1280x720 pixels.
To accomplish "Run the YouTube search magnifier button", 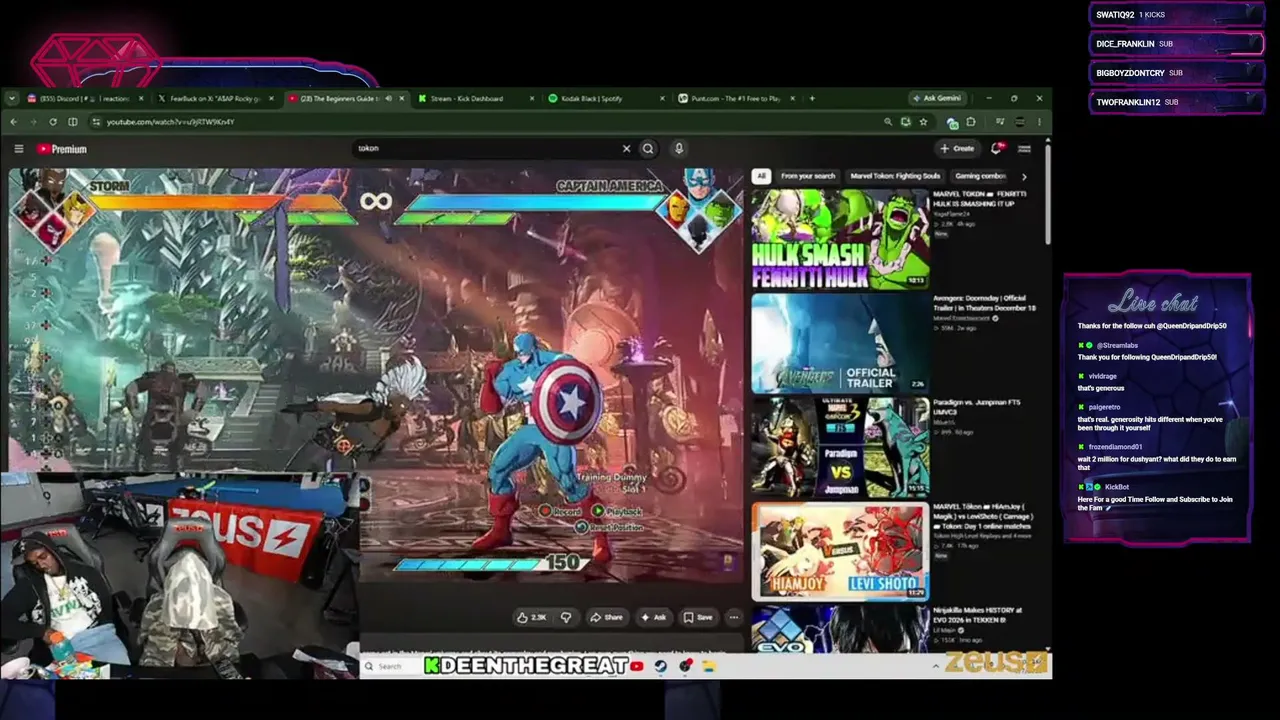I will click(648, 148).
